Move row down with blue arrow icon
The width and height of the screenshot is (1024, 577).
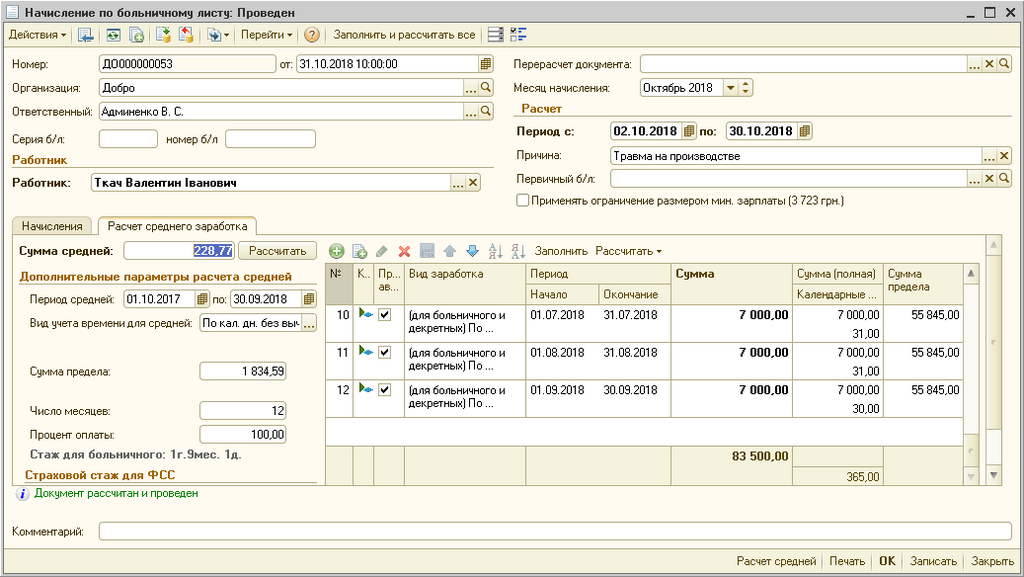coord(472,251)
